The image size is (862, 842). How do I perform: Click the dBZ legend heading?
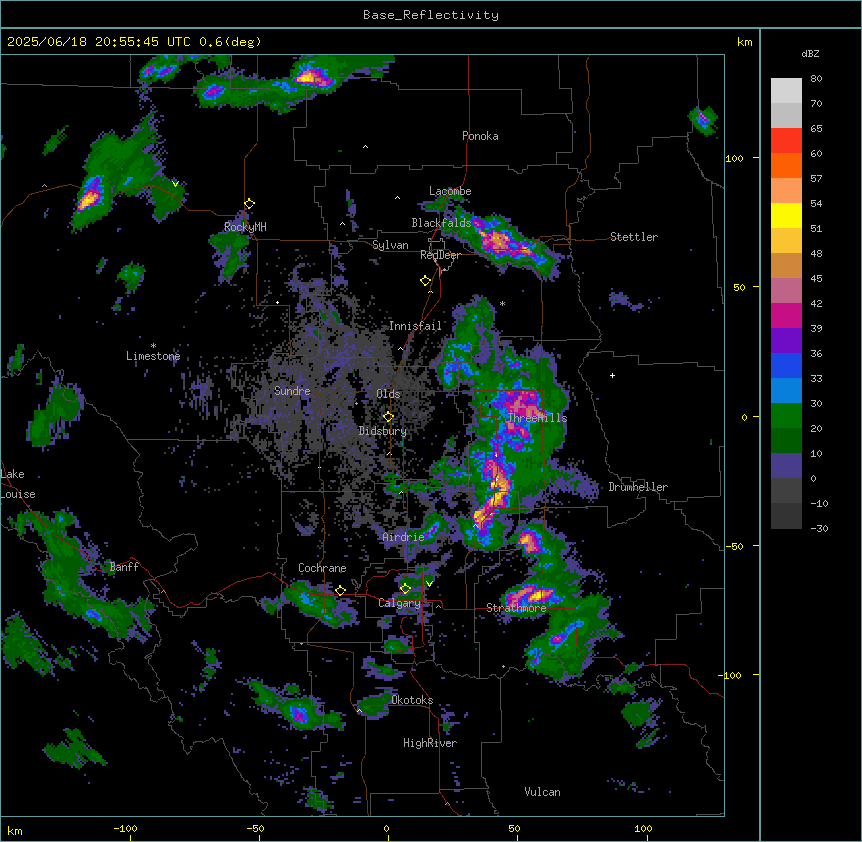pyautogui.click(x=810, y=54)
